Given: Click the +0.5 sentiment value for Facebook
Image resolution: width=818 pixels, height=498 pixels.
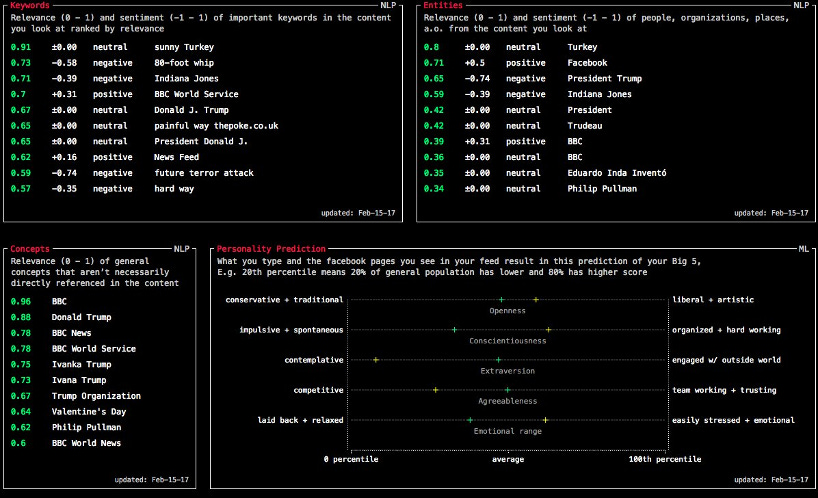Looking at the screenshot, I should click(x=474, y=63).
